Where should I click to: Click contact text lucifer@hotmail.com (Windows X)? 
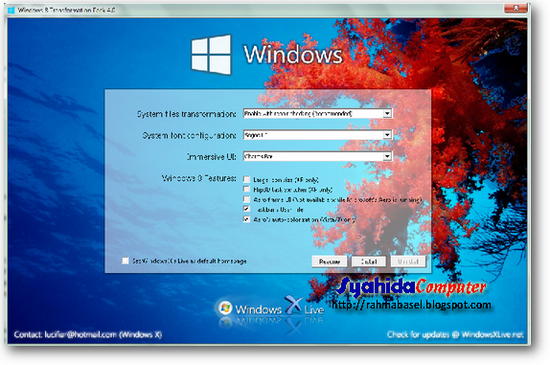tap(88, 335)
